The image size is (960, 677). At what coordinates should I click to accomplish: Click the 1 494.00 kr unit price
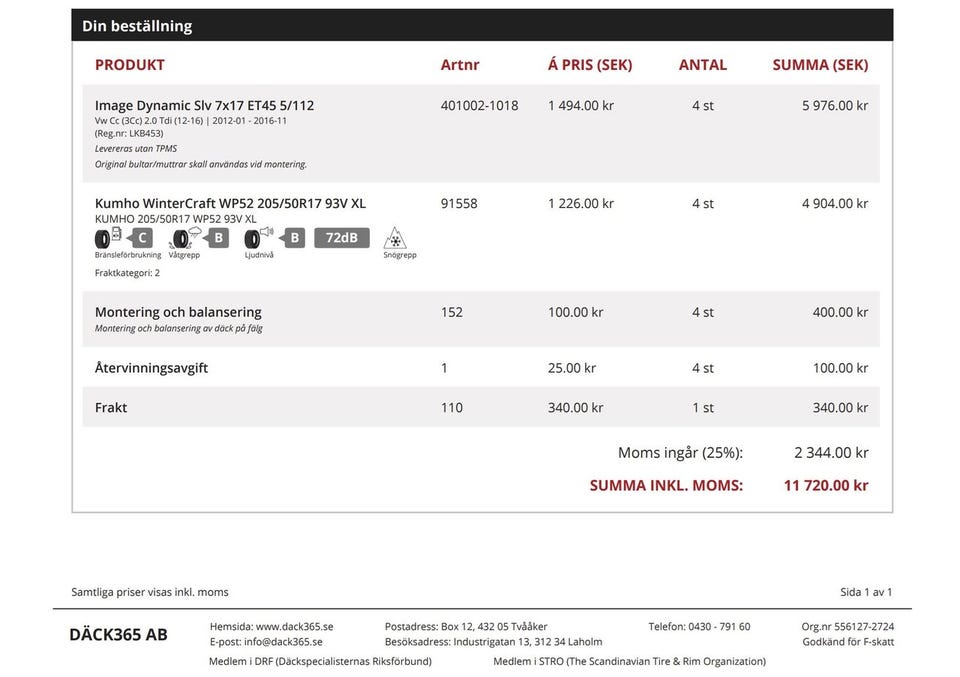tap(580, 105)
